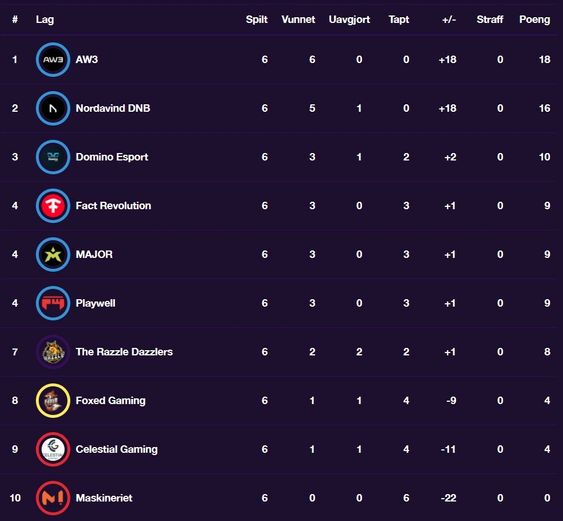Sort by the Spilt column header
Viewport: 563px width, 521px height.
tap(256, 20)
